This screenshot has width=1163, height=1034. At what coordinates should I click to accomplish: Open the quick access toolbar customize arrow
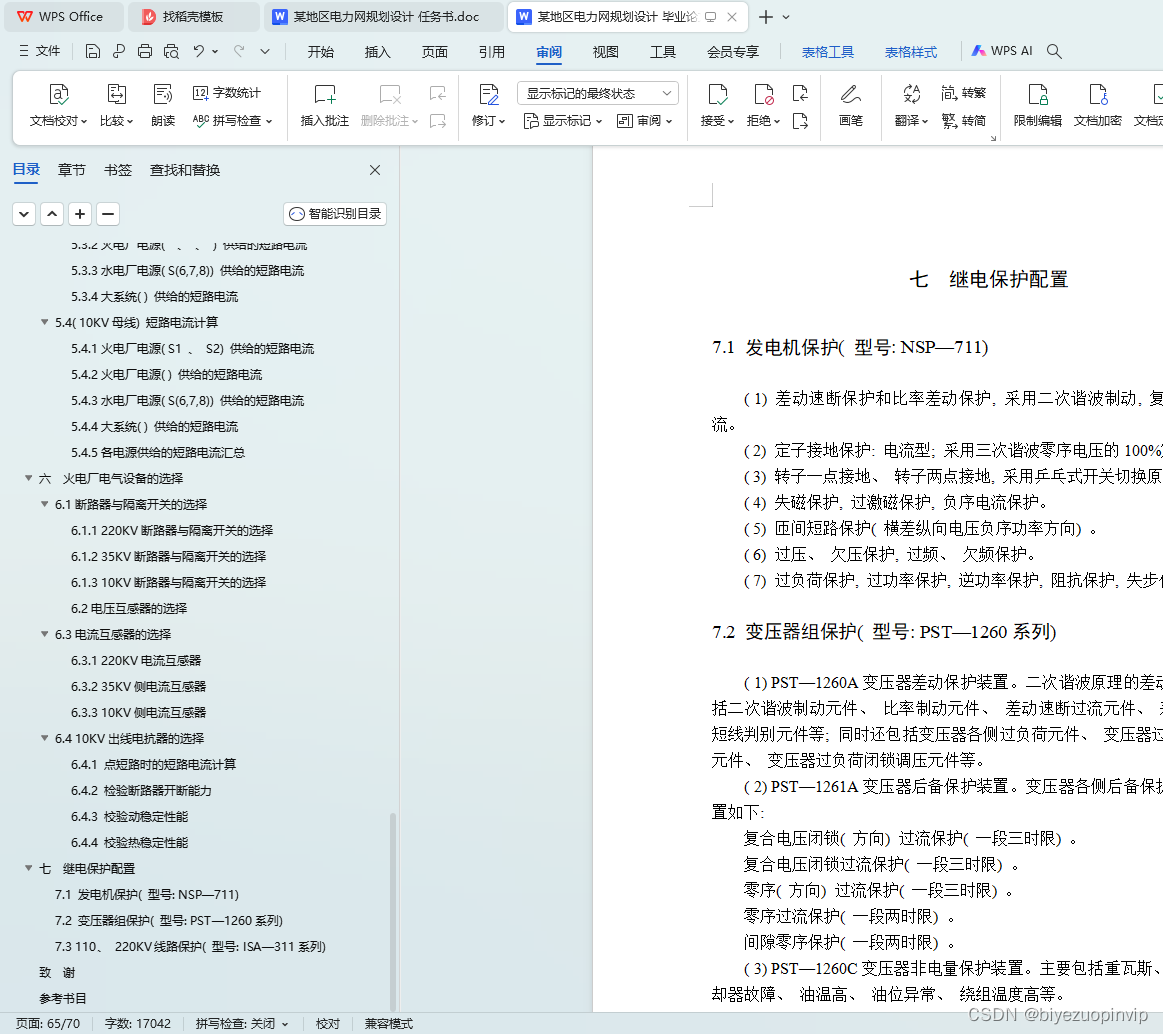[x=265, y=51]
